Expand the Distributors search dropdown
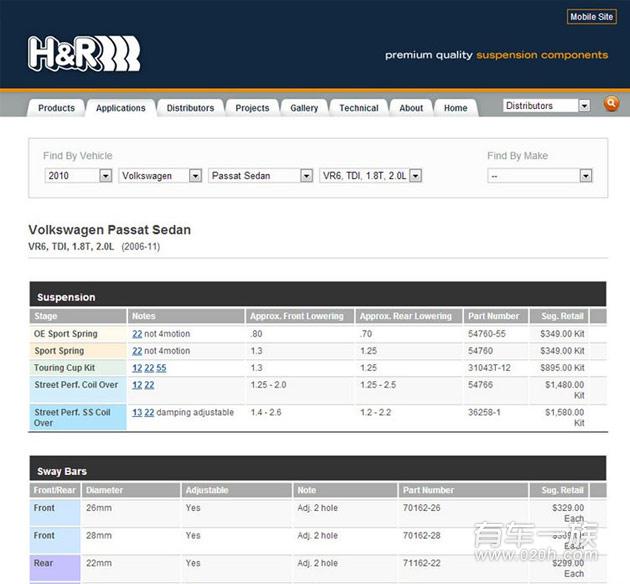The height and width of the screenshot is (584, 630). point(546,106)
